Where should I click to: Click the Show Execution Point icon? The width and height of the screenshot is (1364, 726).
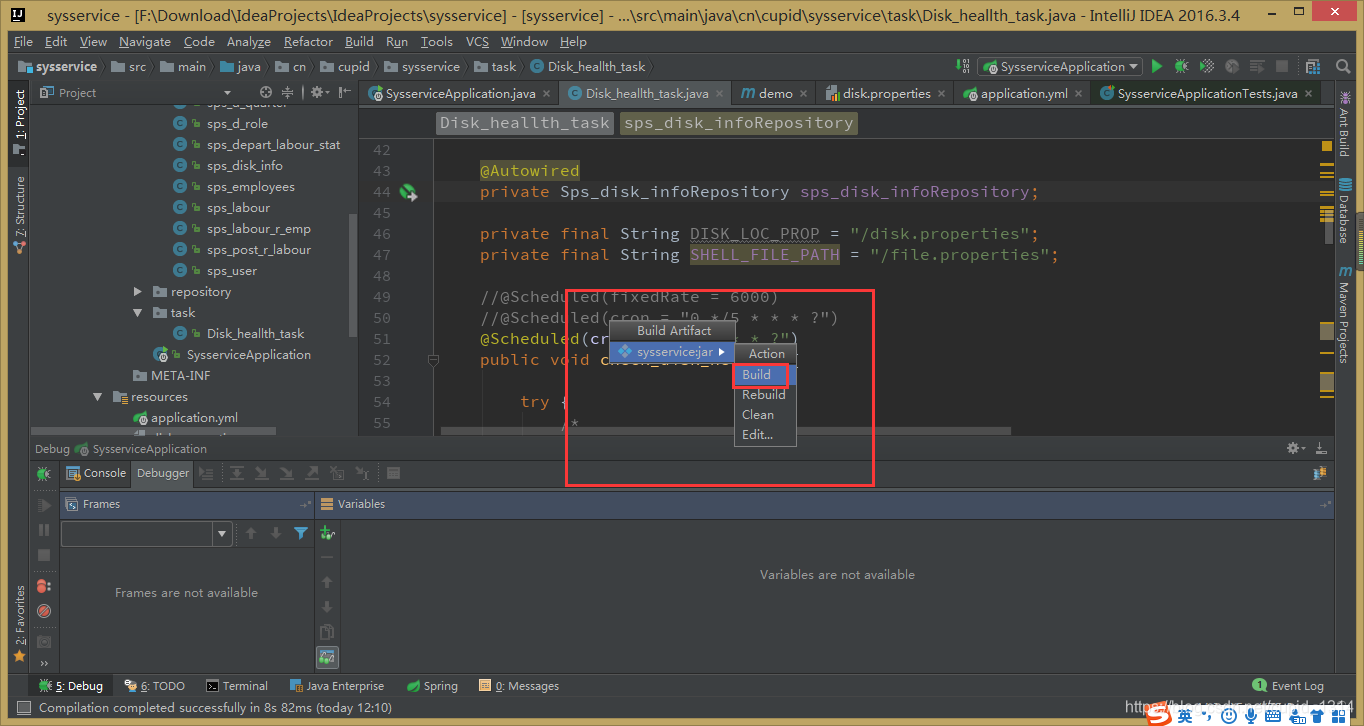[x=206, y=473]
